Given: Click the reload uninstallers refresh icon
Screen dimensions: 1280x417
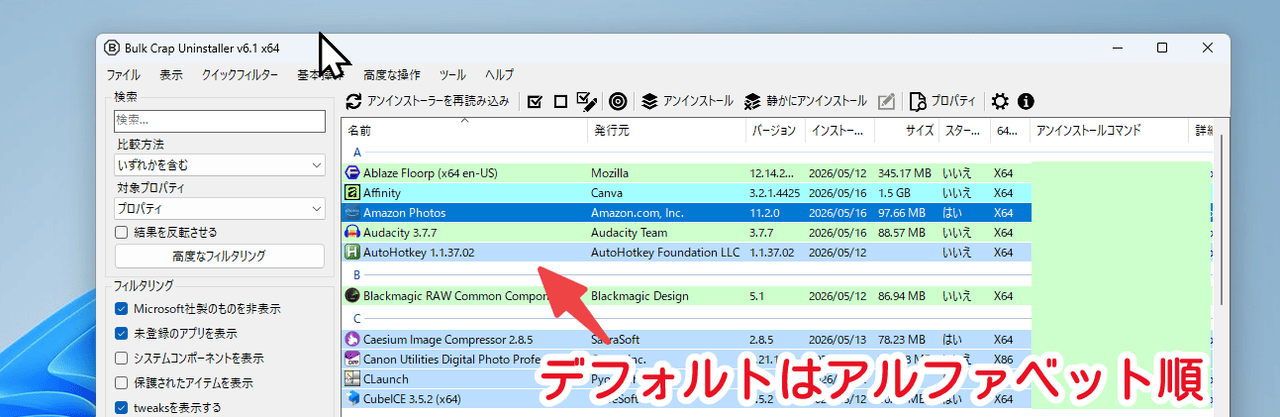Looking at the screenshot, I should coord(353,101).
